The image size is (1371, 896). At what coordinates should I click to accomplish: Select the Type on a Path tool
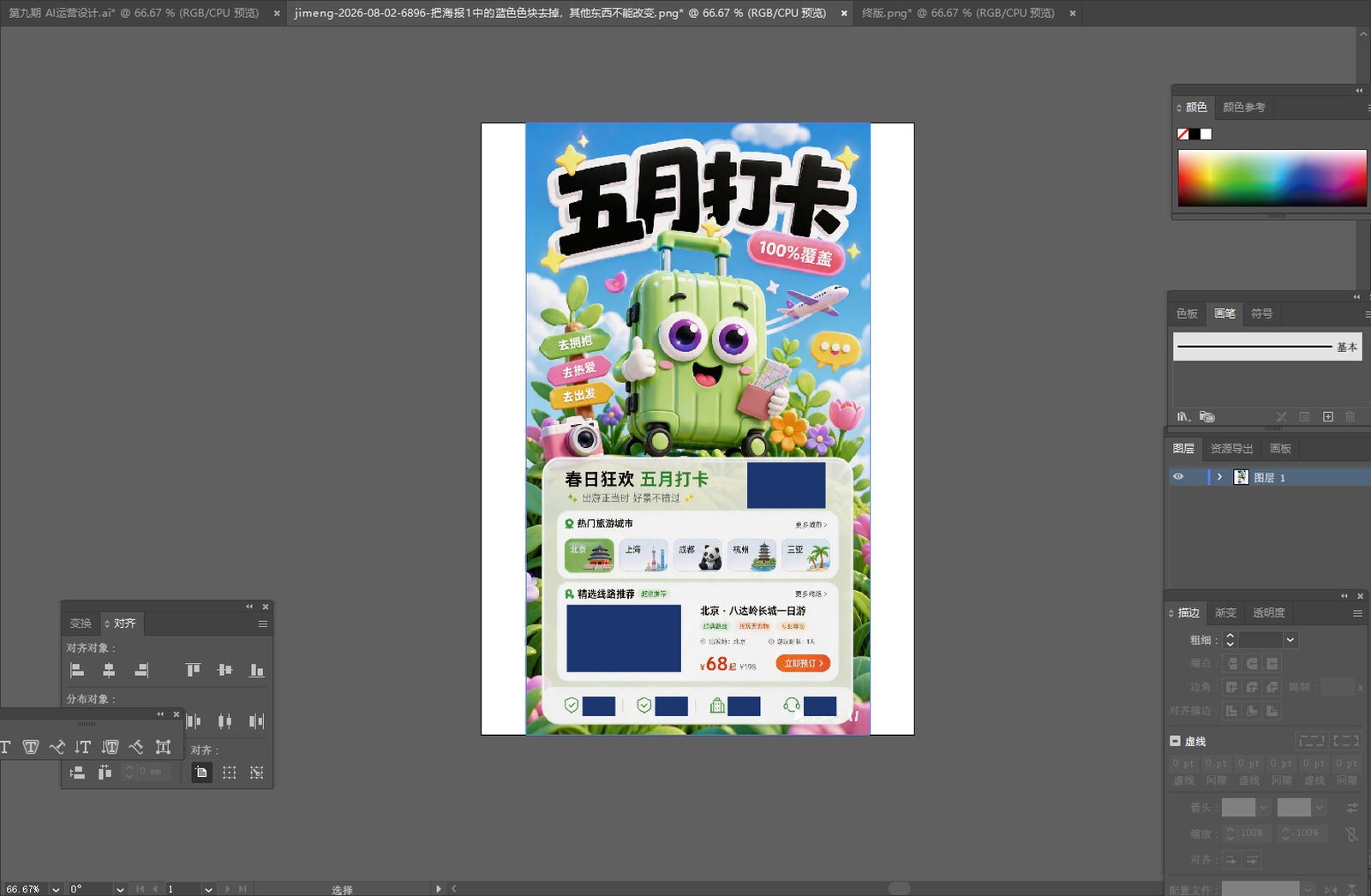(x=57, y=747)
